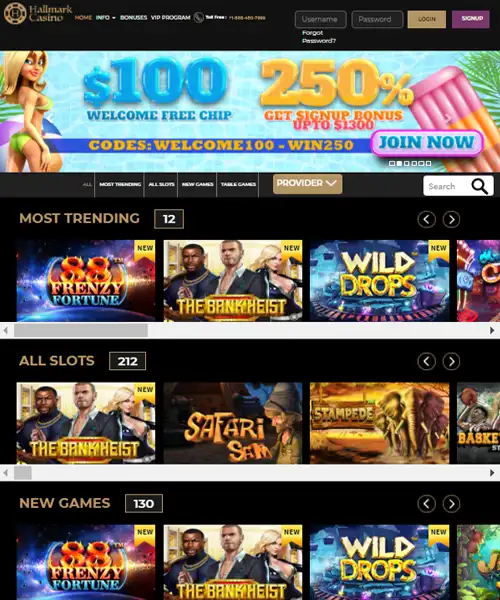Go to next Most Trending games arrow

pyautogui.click(x=451, y=219)
